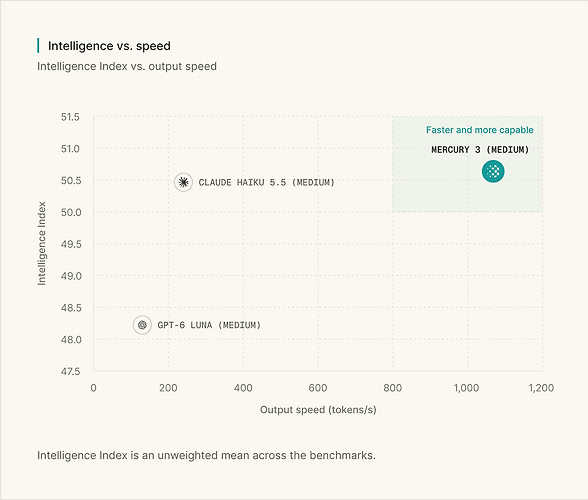
Task: Click the 800 tick on the x-axis
Action: [x=393, y=388]
